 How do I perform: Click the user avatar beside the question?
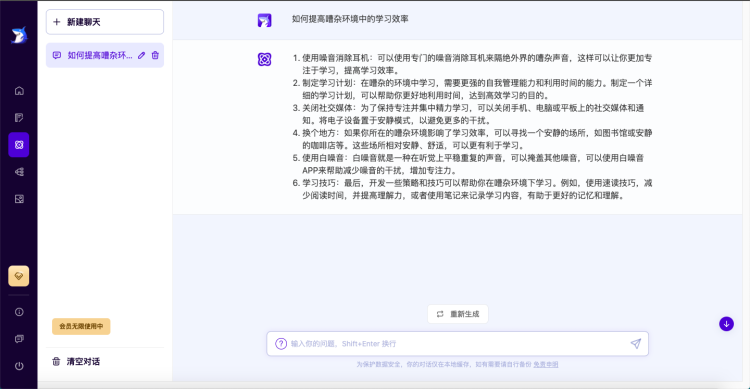tap(265, 20)
